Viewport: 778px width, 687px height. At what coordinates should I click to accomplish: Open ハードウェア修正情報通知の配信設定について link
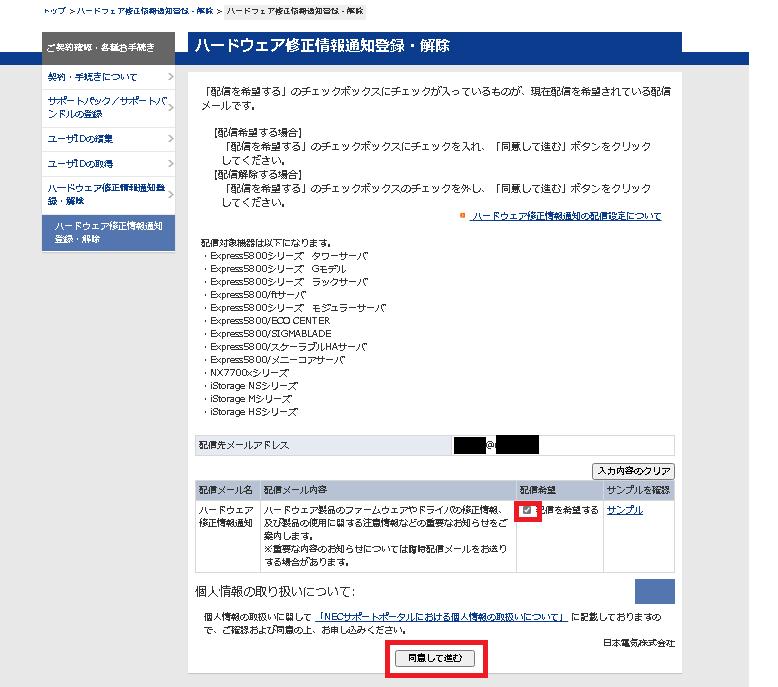click(566, 216)
